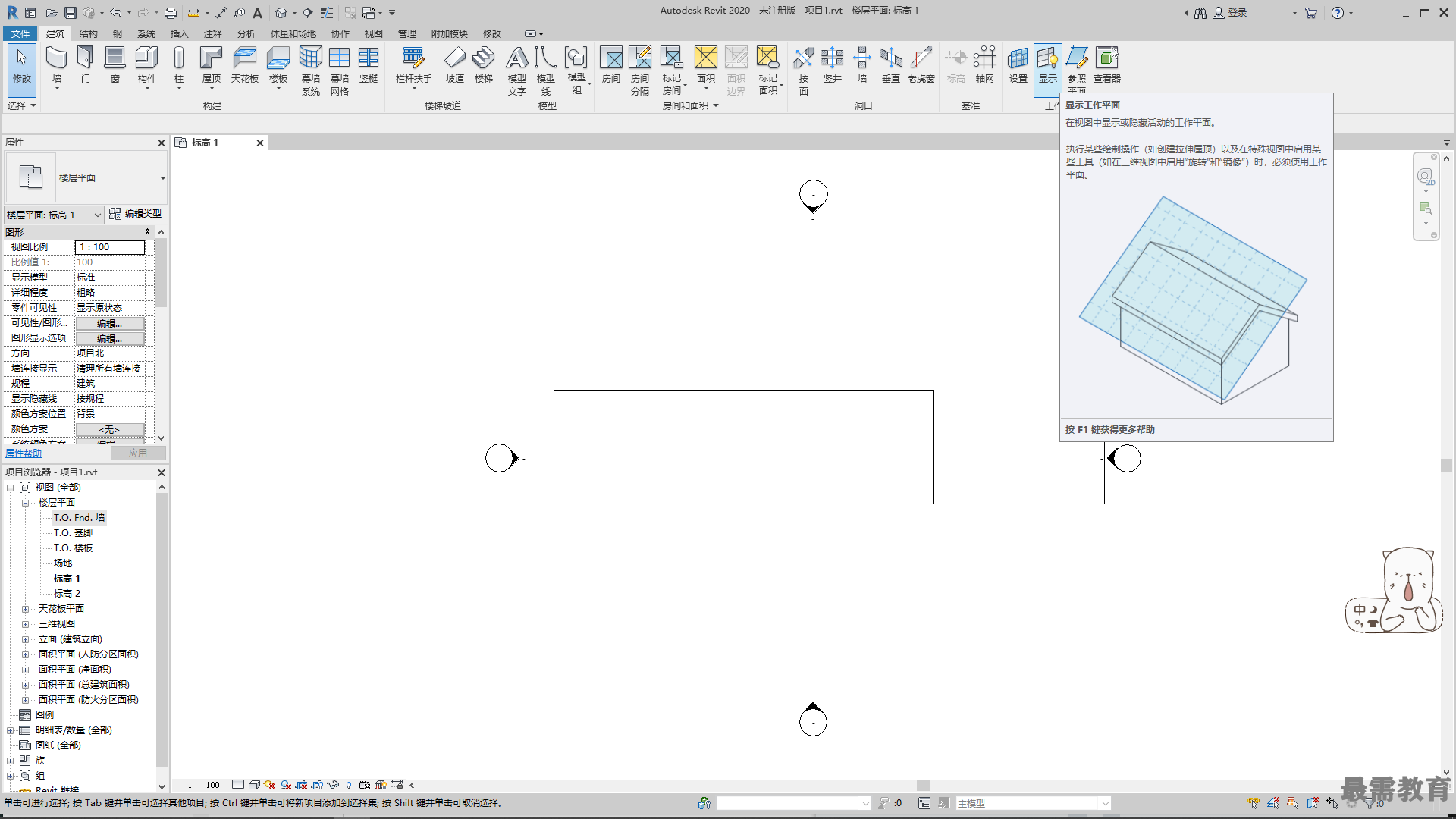This screenshot has height=819, width=1456.
Task: Click the Undo arrow in quick access toolbar
Action: [x=115, y=13]
